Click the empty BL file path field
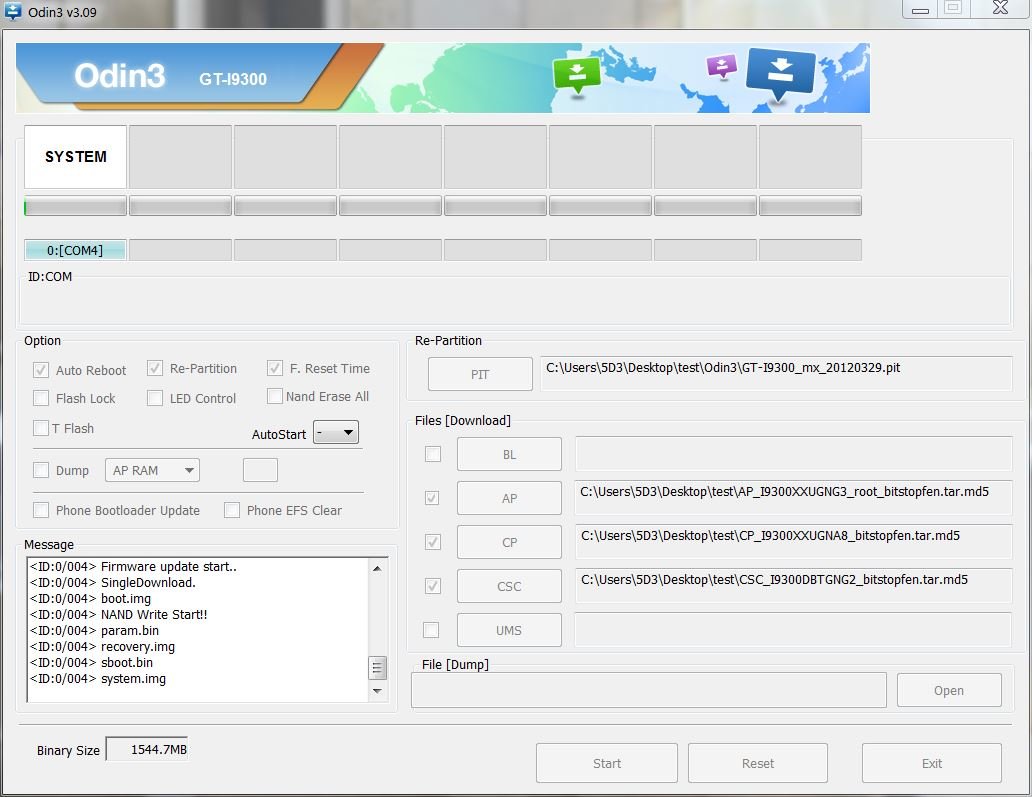Image resolution: width=1032 pixels, height=797 pixels. click(793, 453)
